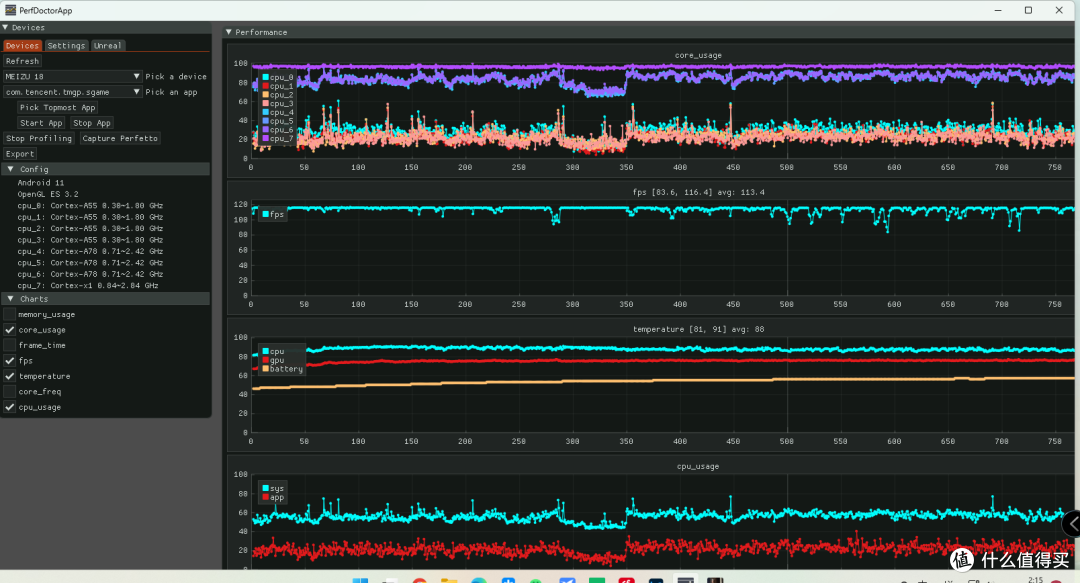Toggle cpu_5 series in core_usage legend
The image size is (1080, 583).
coord(278,121)
